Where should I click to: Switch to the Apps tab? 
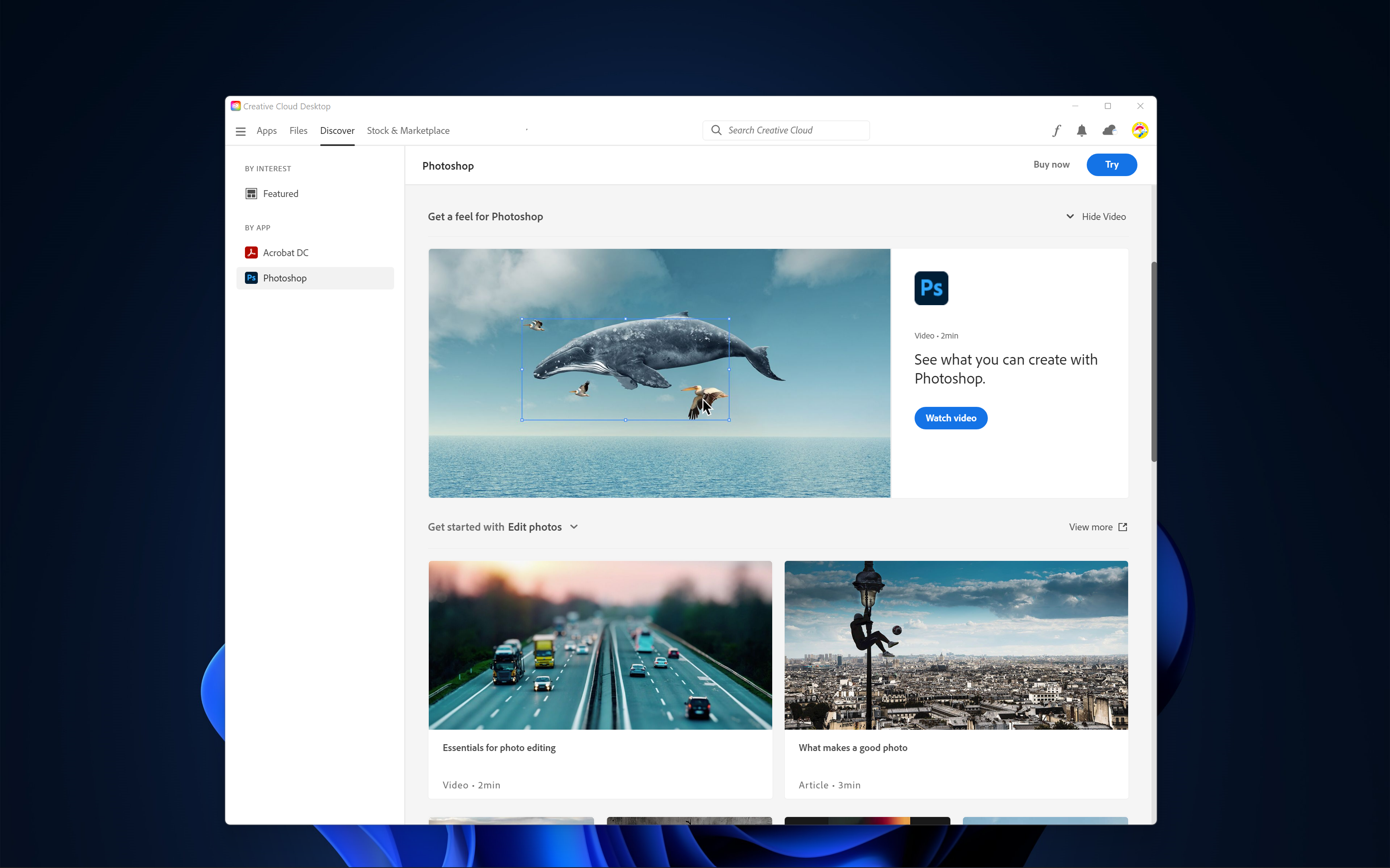pyautogui.click(x=266, y=131)
